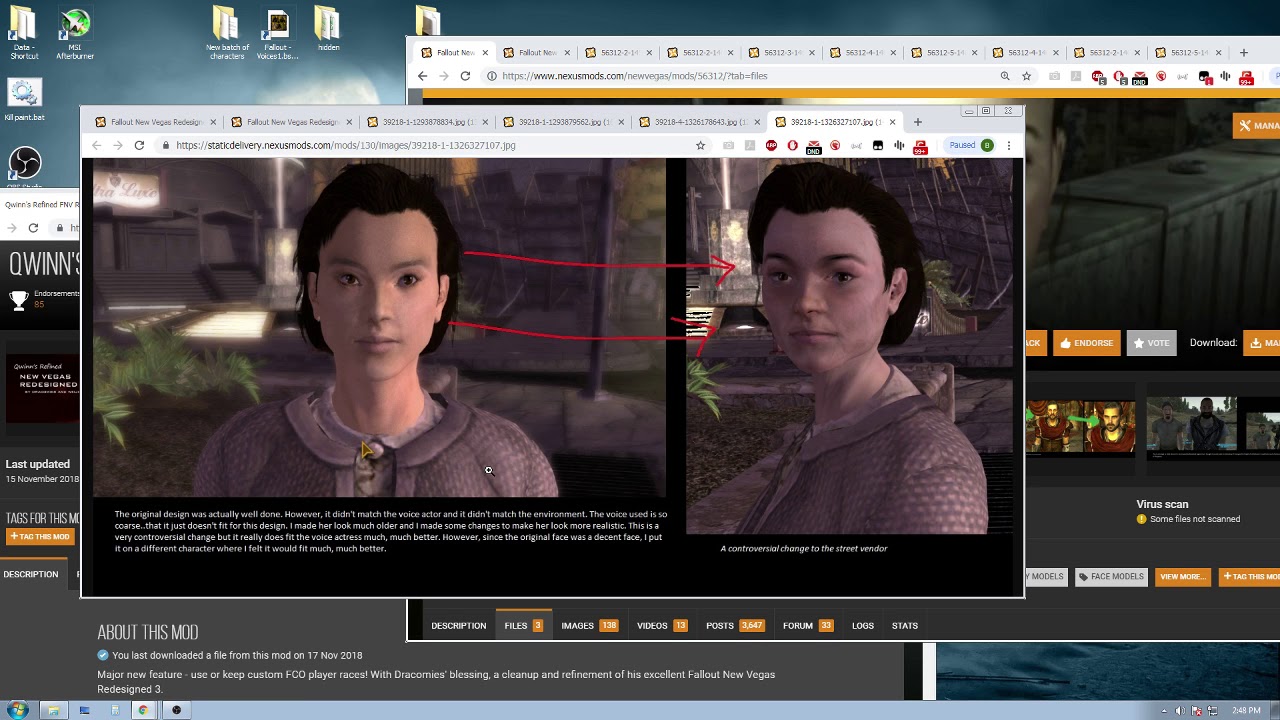Bookmark nexusmods page in back window

[x=1026, y=76]
